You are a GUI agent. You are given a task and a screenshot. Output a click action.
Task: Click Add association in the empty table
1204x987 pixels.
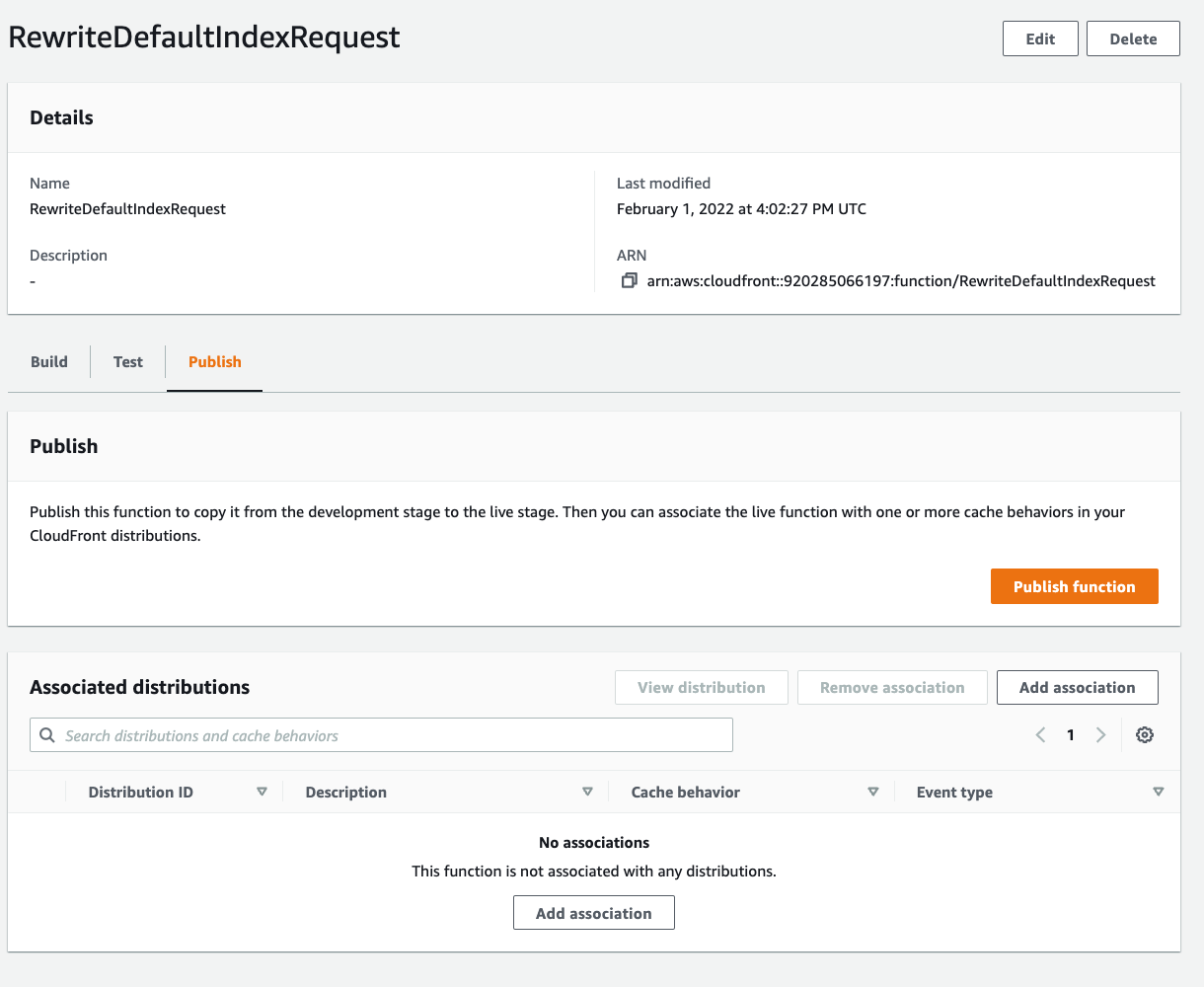point(593,912)
